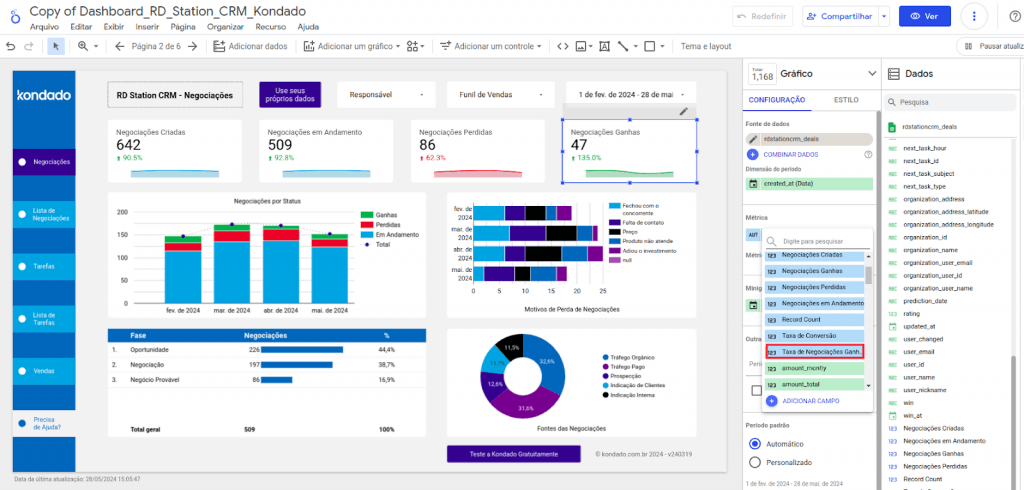Click the pencil edit icon above the scorecard
Viewport: 1024px width, 490px height.
(x=684, y=111)
